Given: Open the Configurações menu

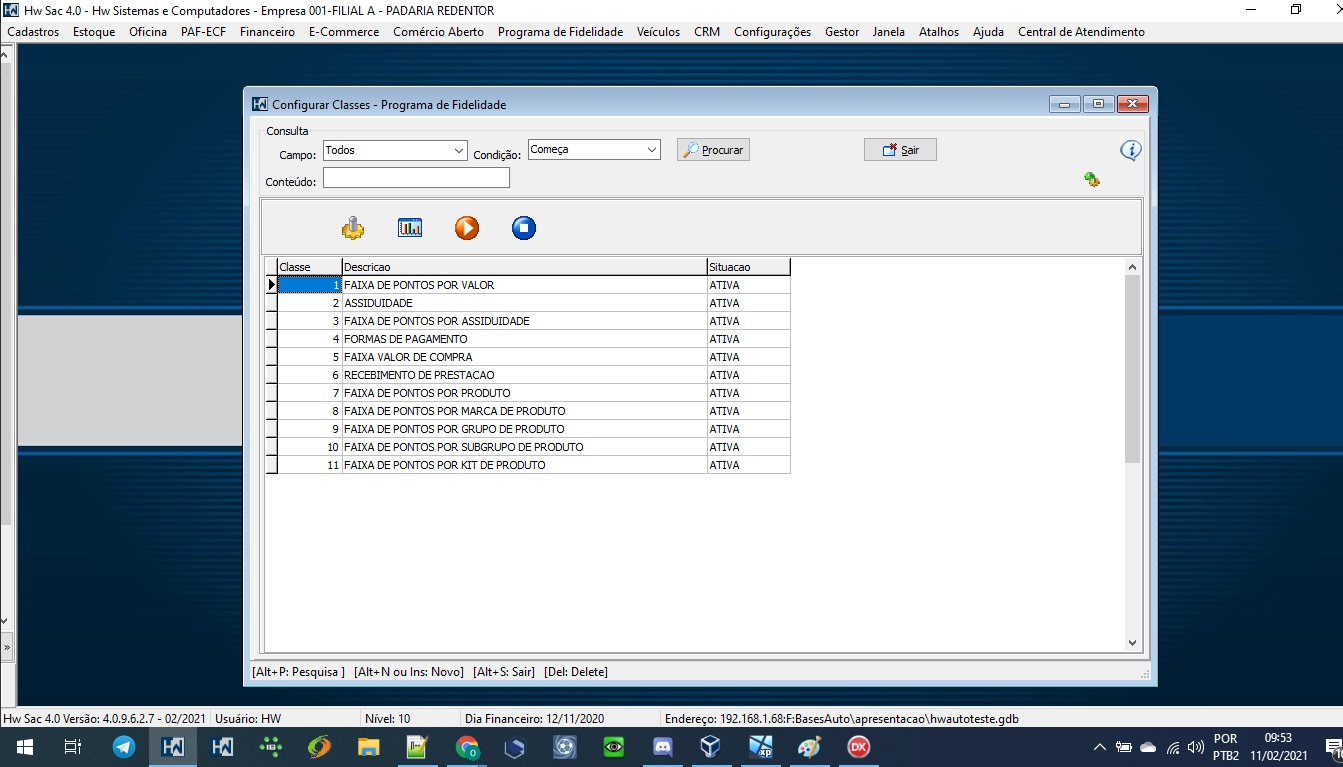Looking at the screenshot, I should 772,32.
